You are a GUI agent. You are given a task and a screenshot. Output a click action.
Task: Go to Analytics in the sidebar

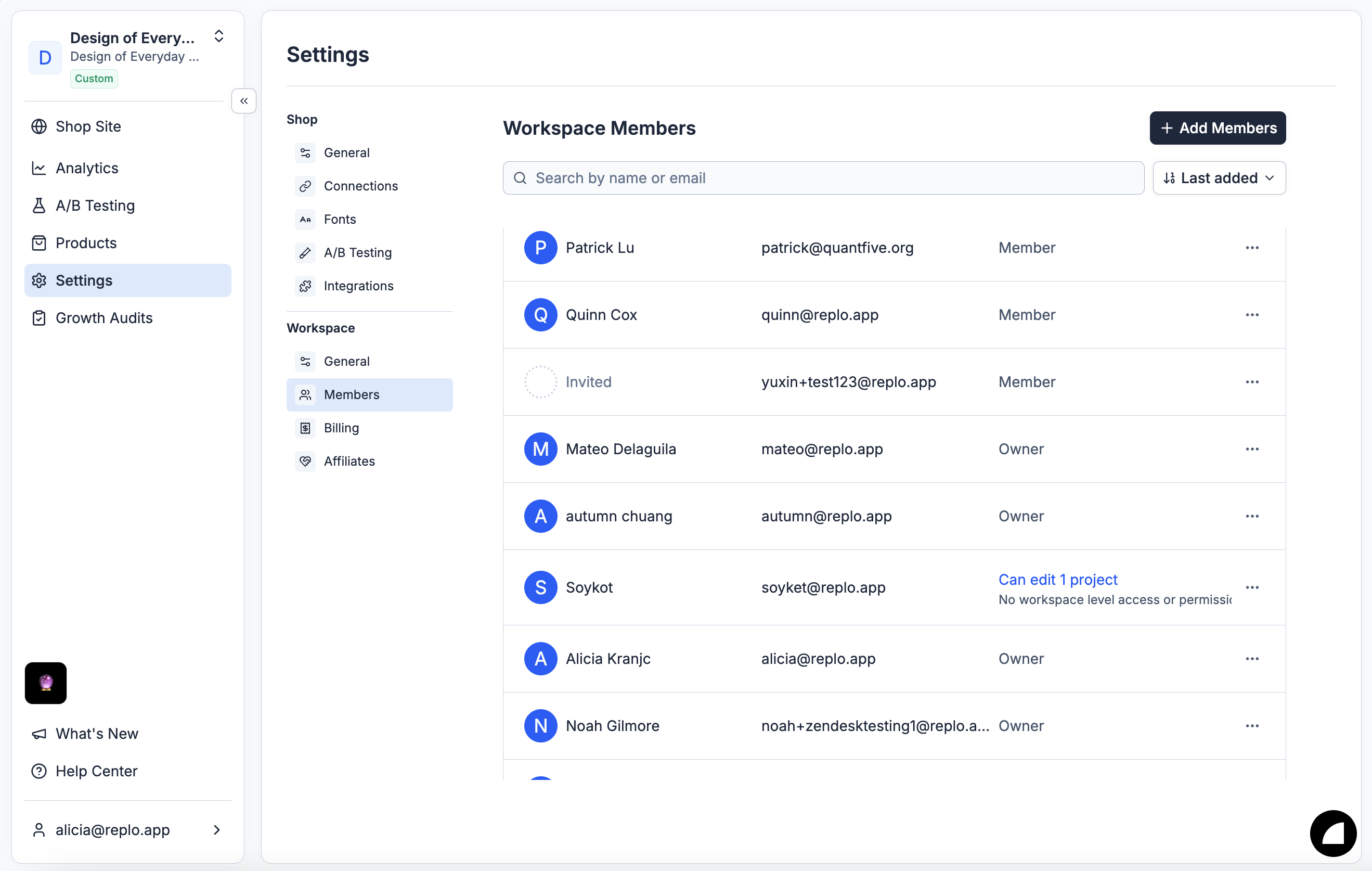pyautogui.click(x=87, y=168)
